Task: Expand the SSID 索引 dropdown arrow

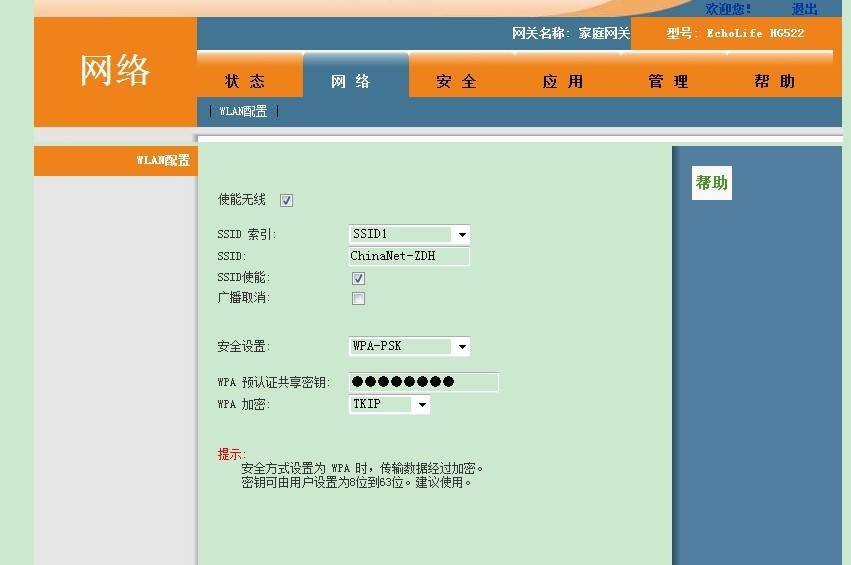Action: (x=462, y=234)
